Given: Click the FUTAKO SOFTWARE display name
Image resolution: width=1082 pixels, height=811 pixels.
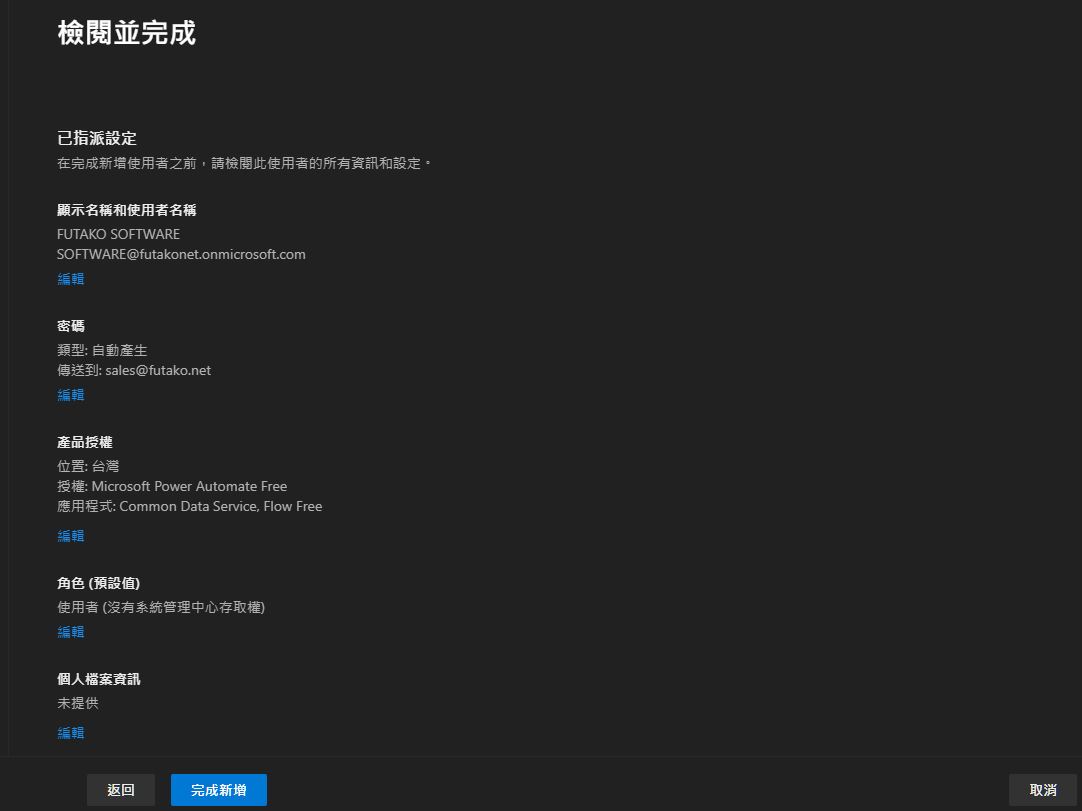Looking at the screenshot, I should coord(118,234).
